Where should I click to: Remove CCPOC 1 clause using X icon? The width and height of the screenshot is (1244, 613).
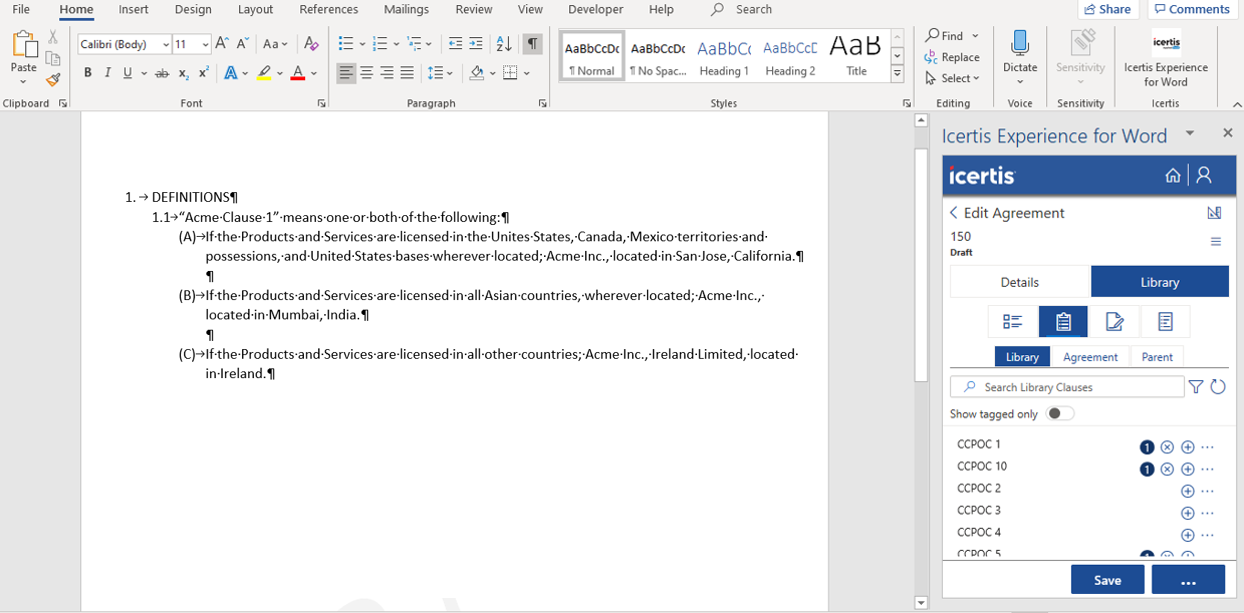pos(1167,447)
